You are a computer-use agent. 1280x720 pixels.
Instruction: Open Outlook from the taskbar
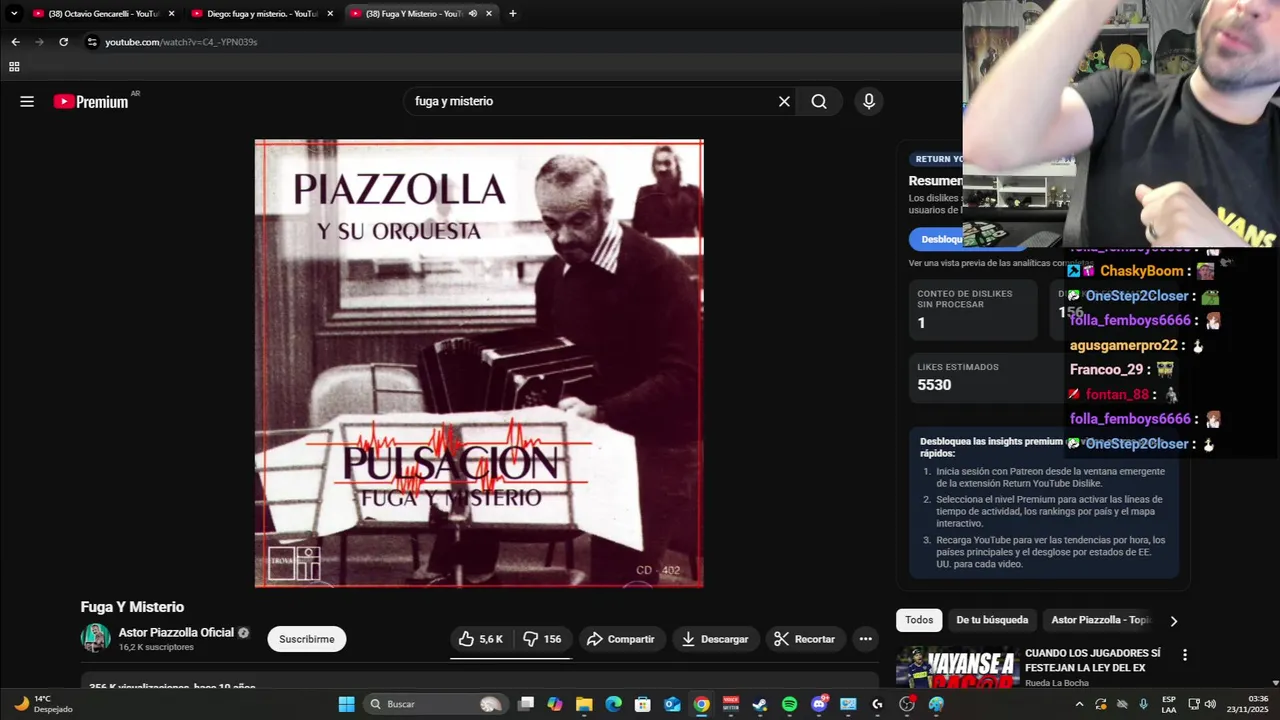[672, 704]
